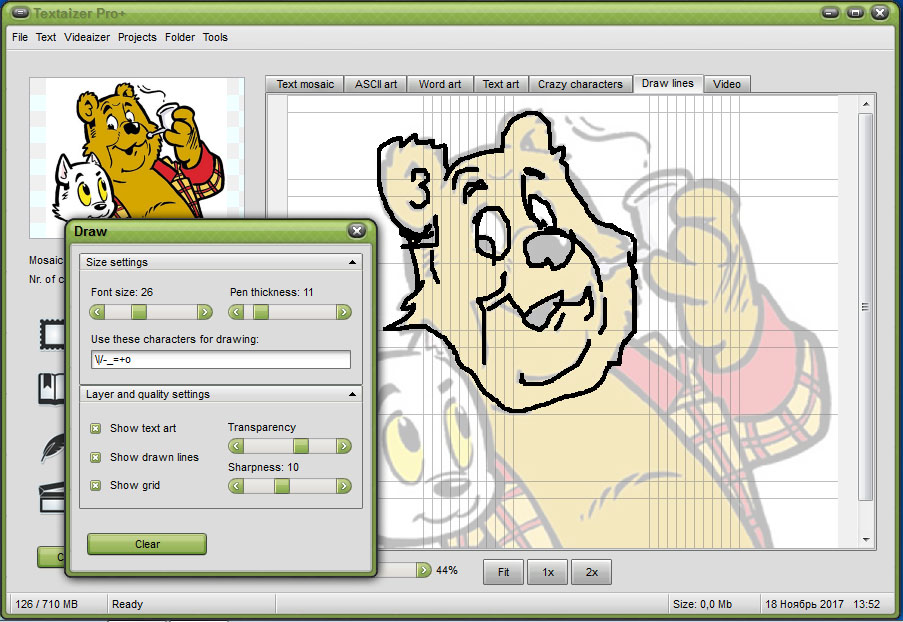
Task: Click the Sharpness slider handle
Action: (x=282, y=486)
